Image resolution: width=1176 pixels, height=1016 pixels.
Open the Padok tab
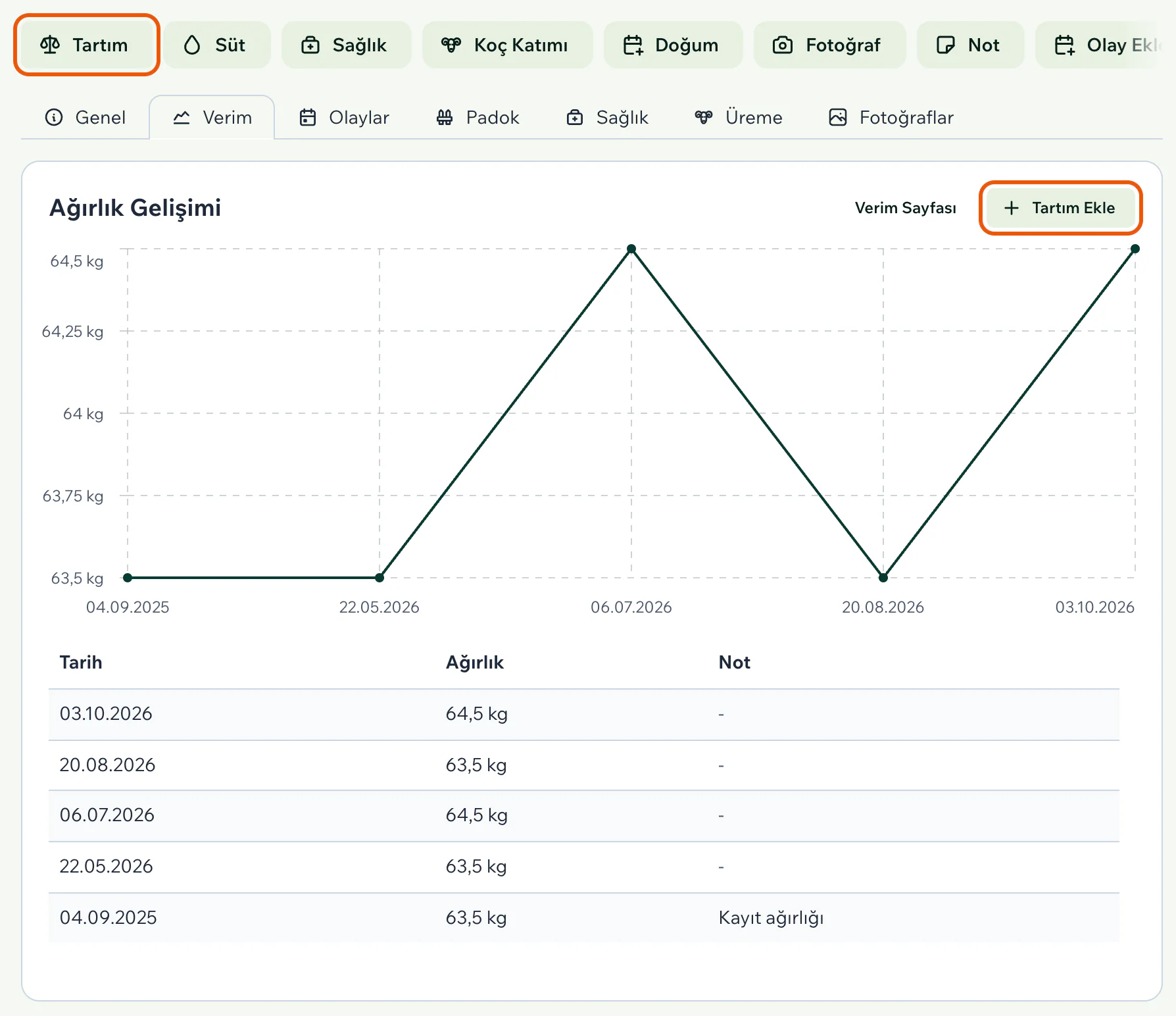point(478,117)
